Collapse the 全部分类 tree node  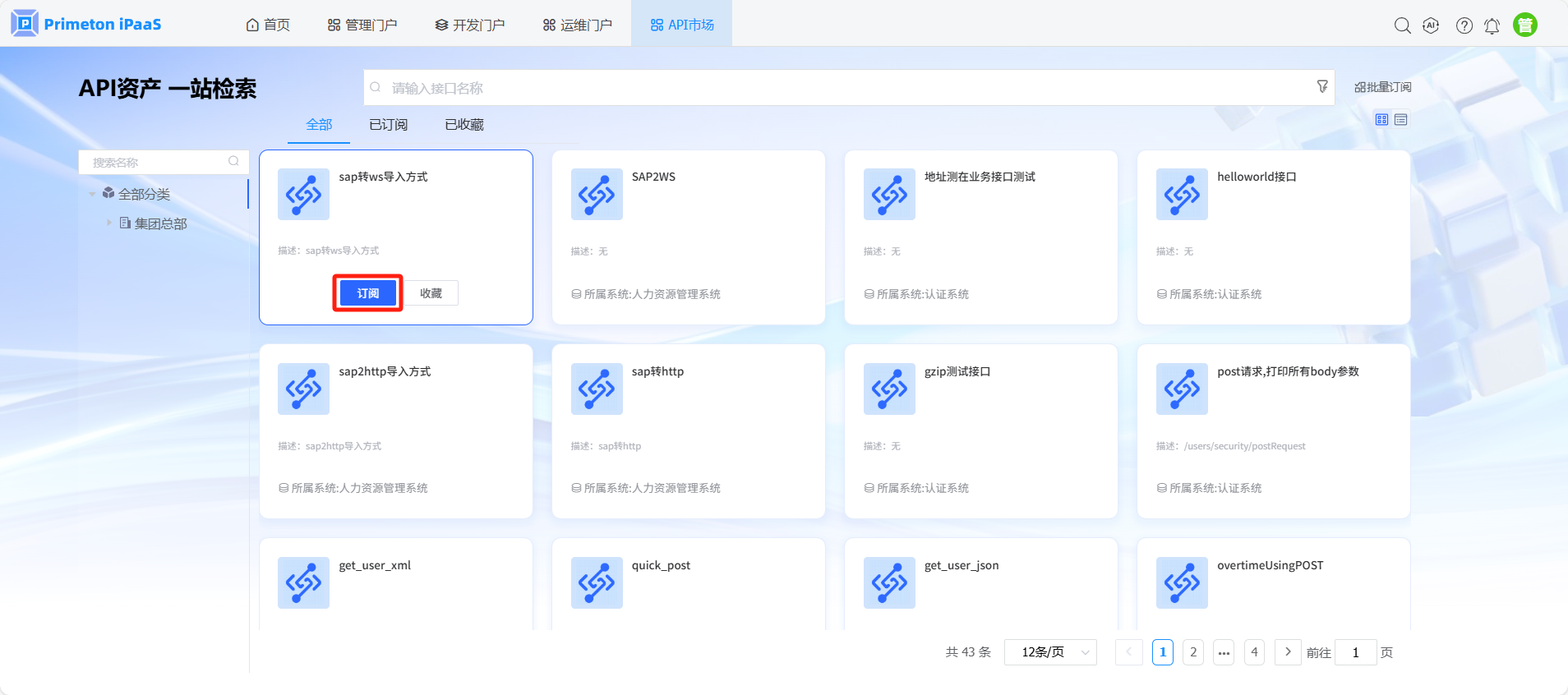92,195
